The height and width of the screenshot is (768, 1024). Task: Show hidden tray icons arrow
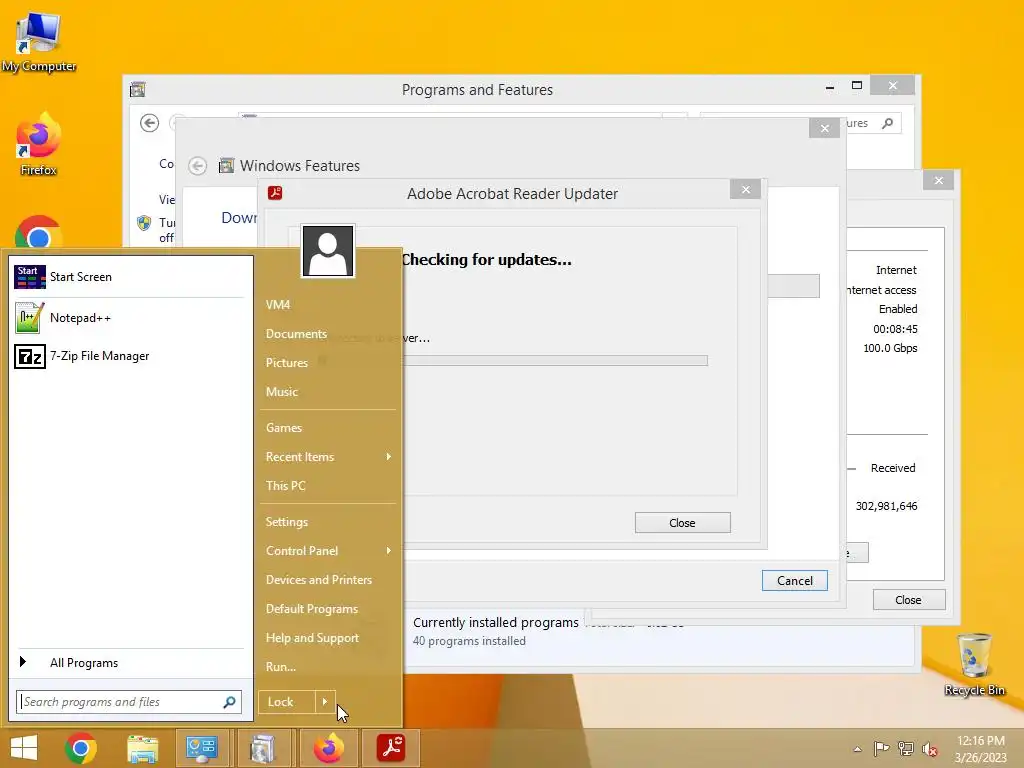857,749
